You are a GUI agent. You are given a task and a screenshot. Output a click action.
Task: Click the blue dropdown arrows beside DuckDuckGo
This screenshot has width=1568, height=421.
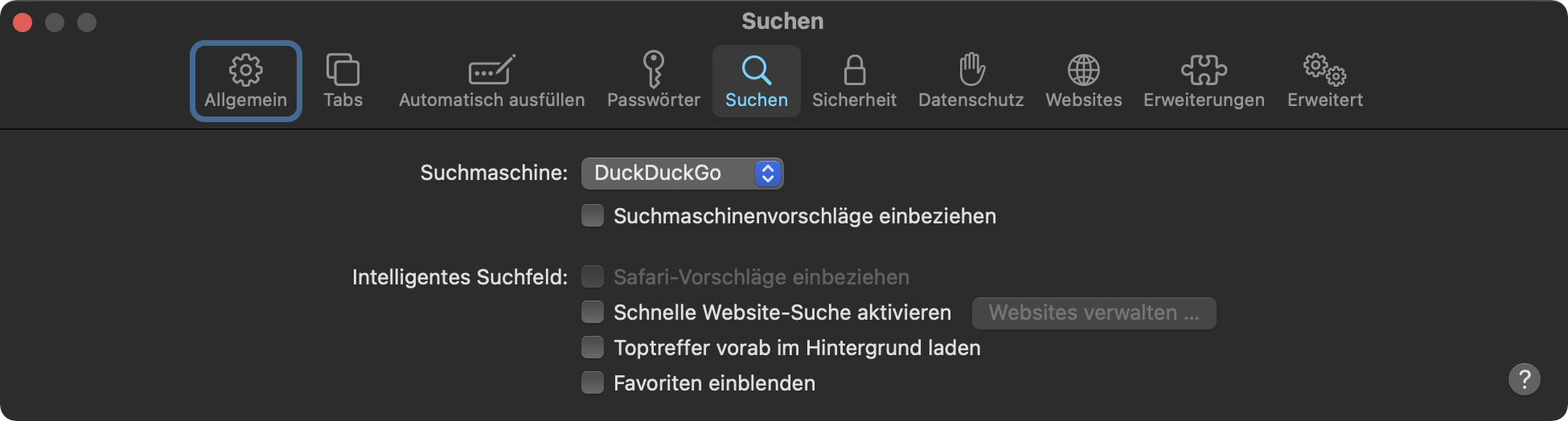768,174
